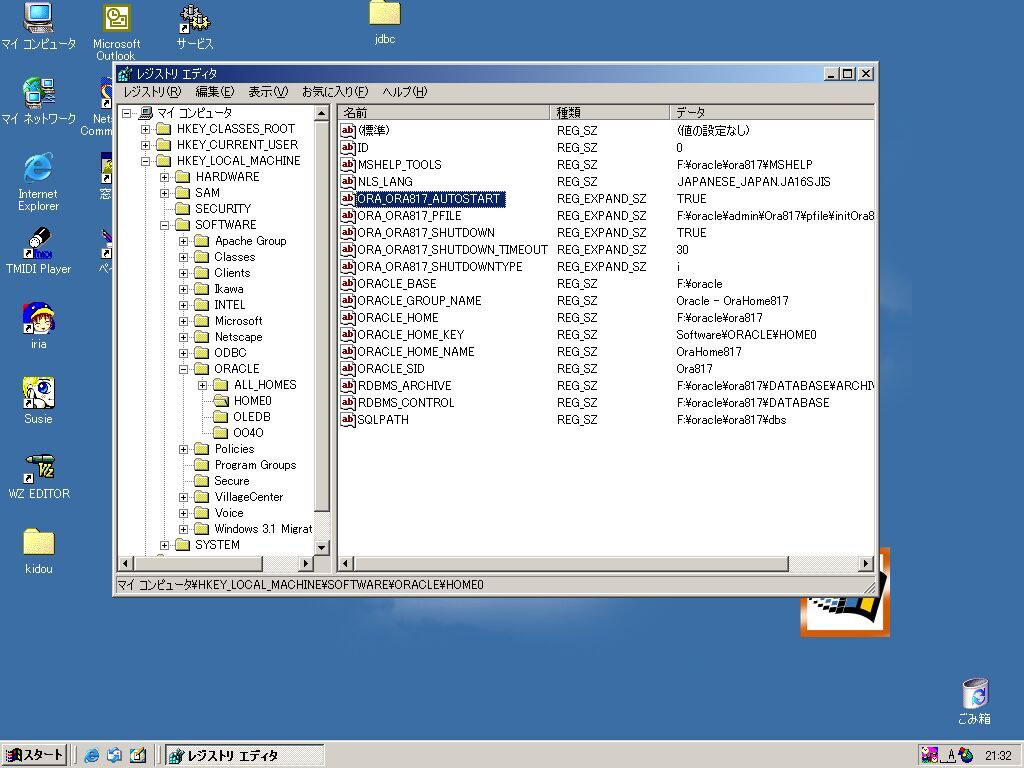Open the お気に入り(F) menu

click(335, 92)
